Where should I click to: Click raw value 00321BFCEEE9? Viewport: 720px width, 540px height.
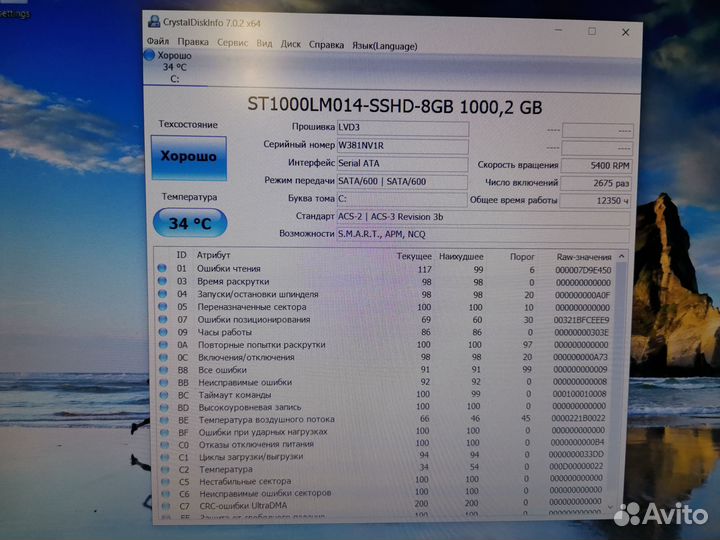coord(581,320)
